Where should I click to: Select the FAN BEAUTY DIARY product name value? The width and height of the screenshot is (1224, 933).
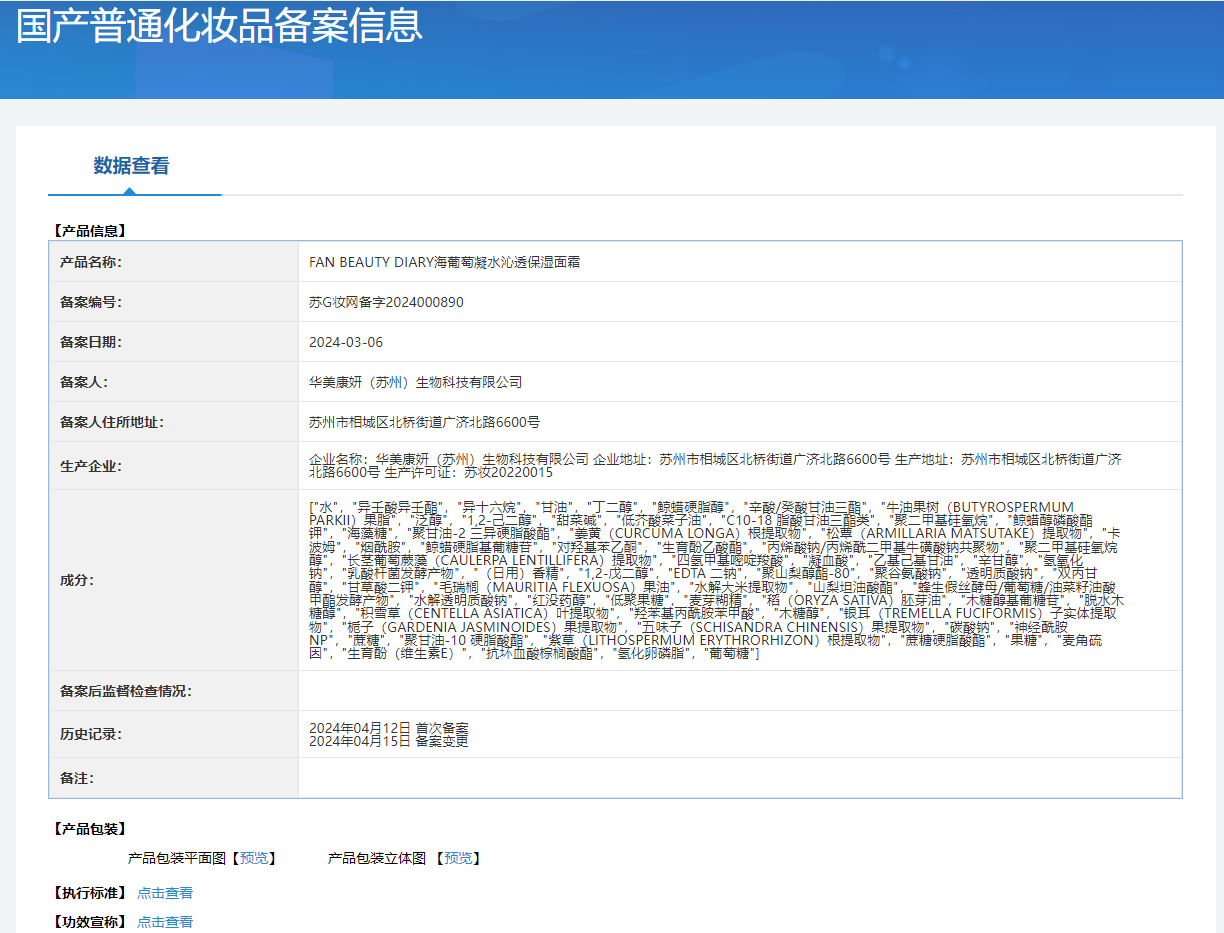click(445, 262)
